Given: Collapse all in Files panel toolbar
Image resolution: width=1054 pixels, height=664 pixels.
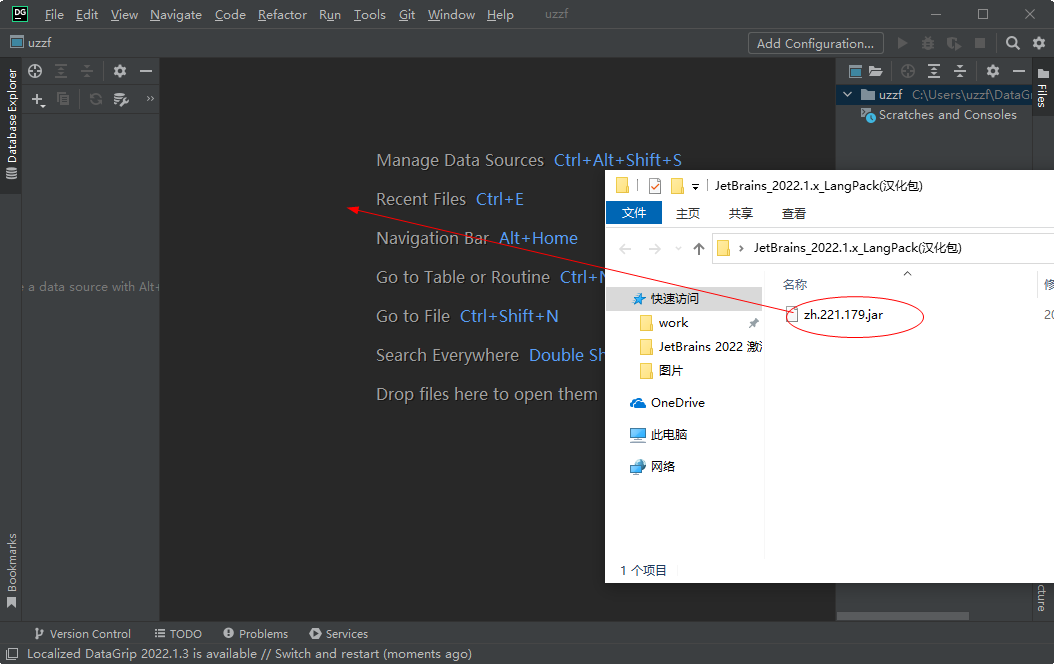Looking at the screenshot, I should pos(960,71).
